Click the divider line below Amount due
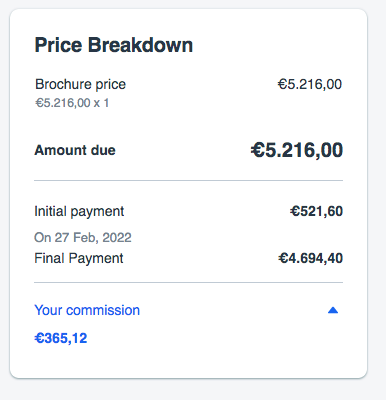This screenshot has width=386, height=400. (x=188, y=181)
